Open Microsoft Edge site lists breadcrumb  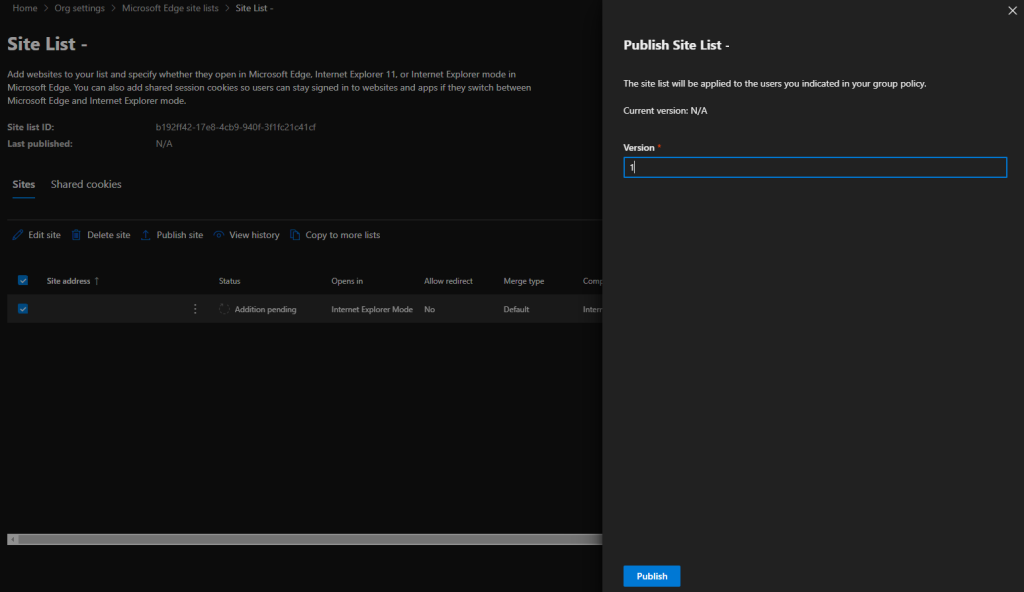pyautogui.click(x=170, y=8)
